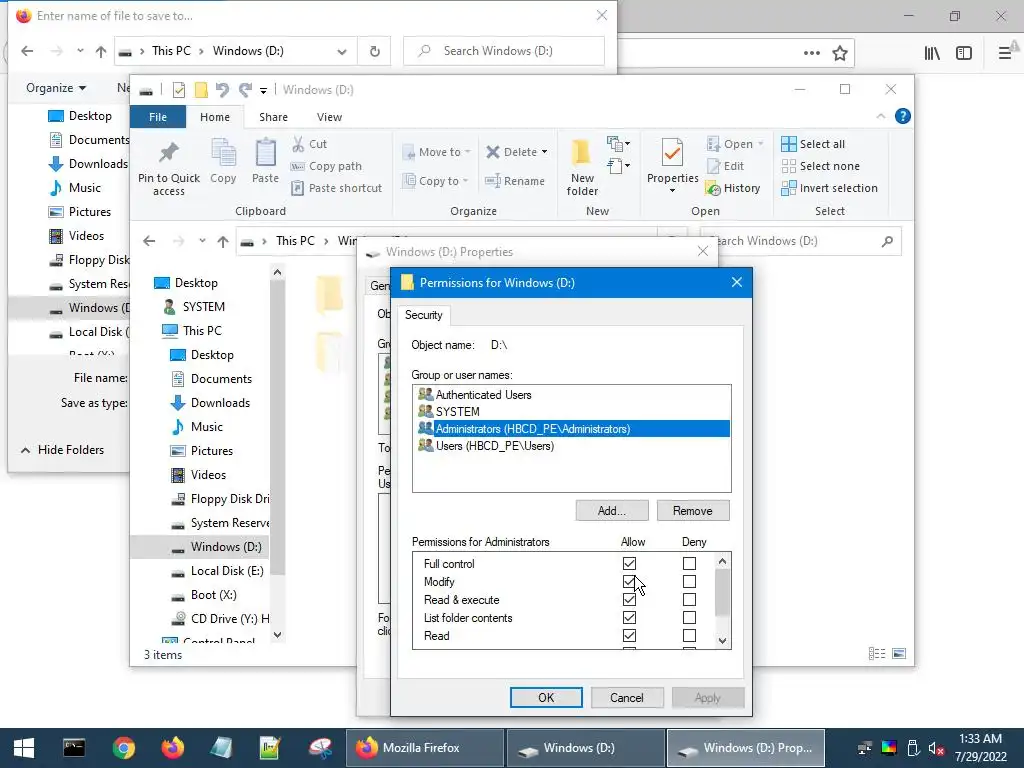The height and width of the screenshot is (768, 1024).
Task: Open Organize dropdown in save dialog
Action: [56, 88]
